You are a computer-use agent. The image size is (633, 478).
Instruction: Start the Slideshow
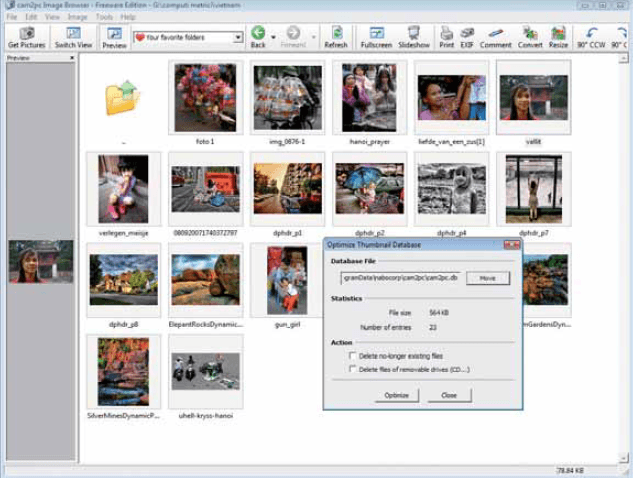pos(414,37)
